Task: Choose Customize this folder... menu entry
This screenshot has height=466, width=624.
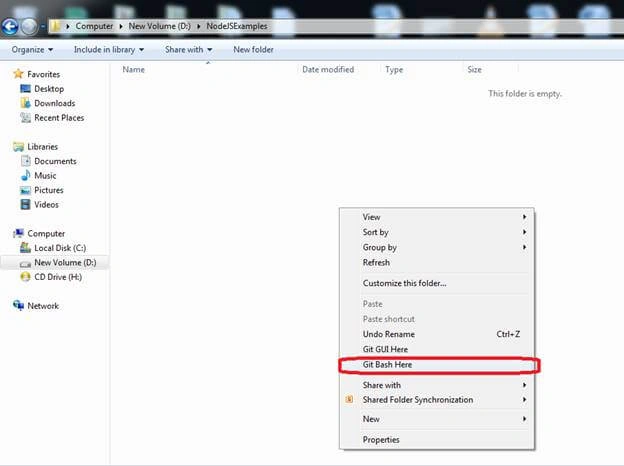Action: [x=437, y=283]
